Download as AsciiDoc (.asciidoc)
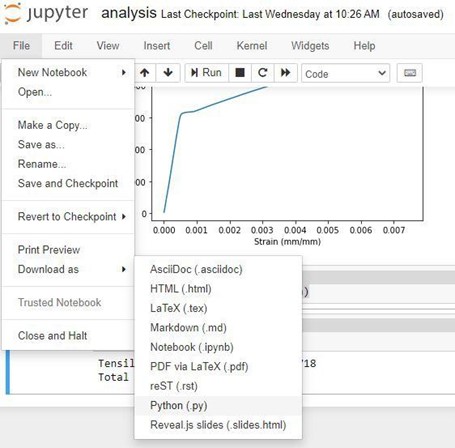The image size is (455, 448). (218, 269)
